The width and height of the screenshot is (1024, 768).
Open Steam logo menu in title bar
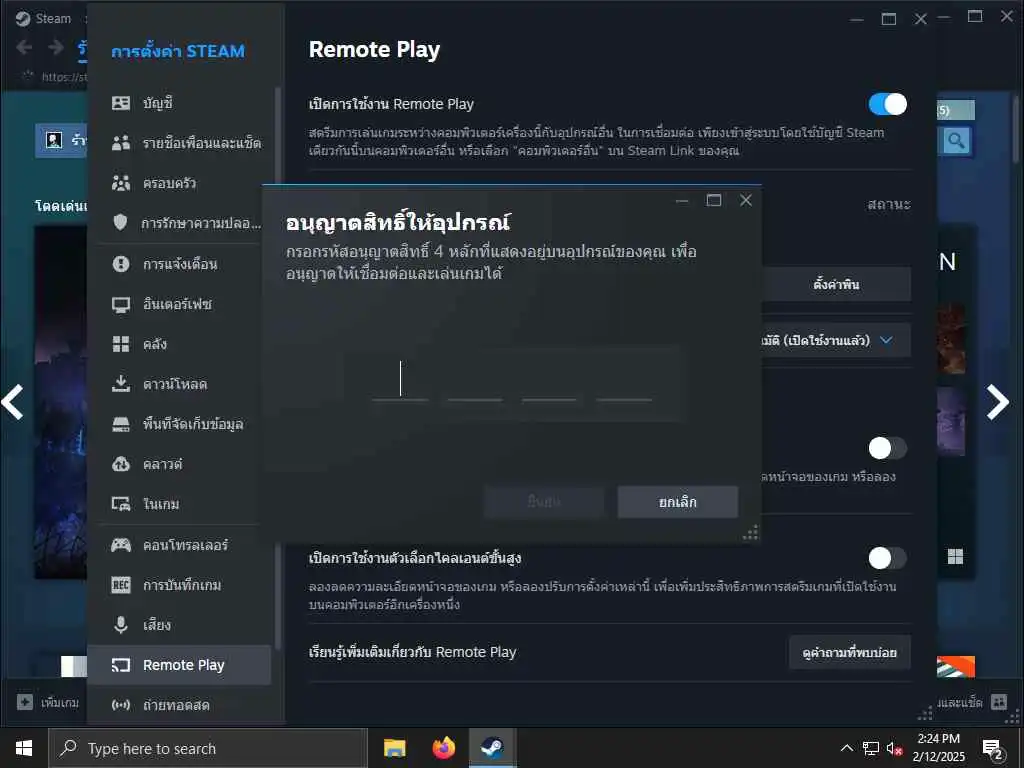(x=23, y=19)
